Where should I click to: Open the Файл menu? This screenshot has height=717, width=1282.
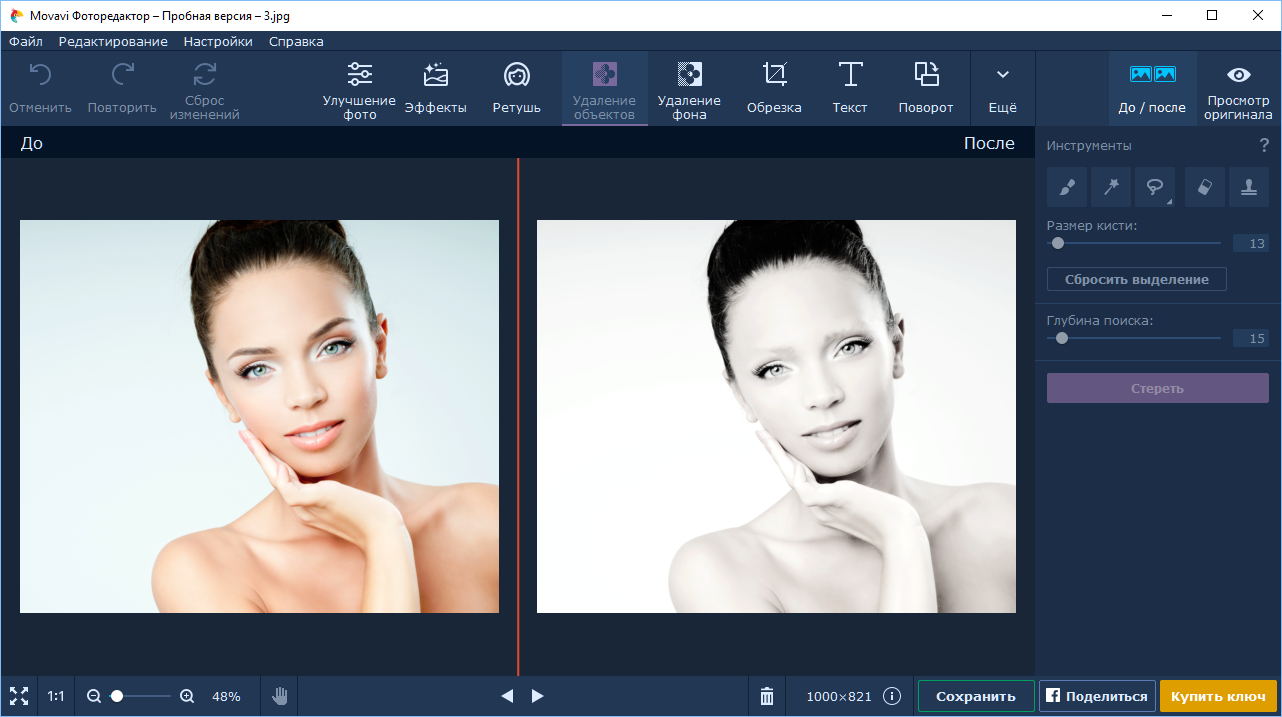tap(26, 42)
